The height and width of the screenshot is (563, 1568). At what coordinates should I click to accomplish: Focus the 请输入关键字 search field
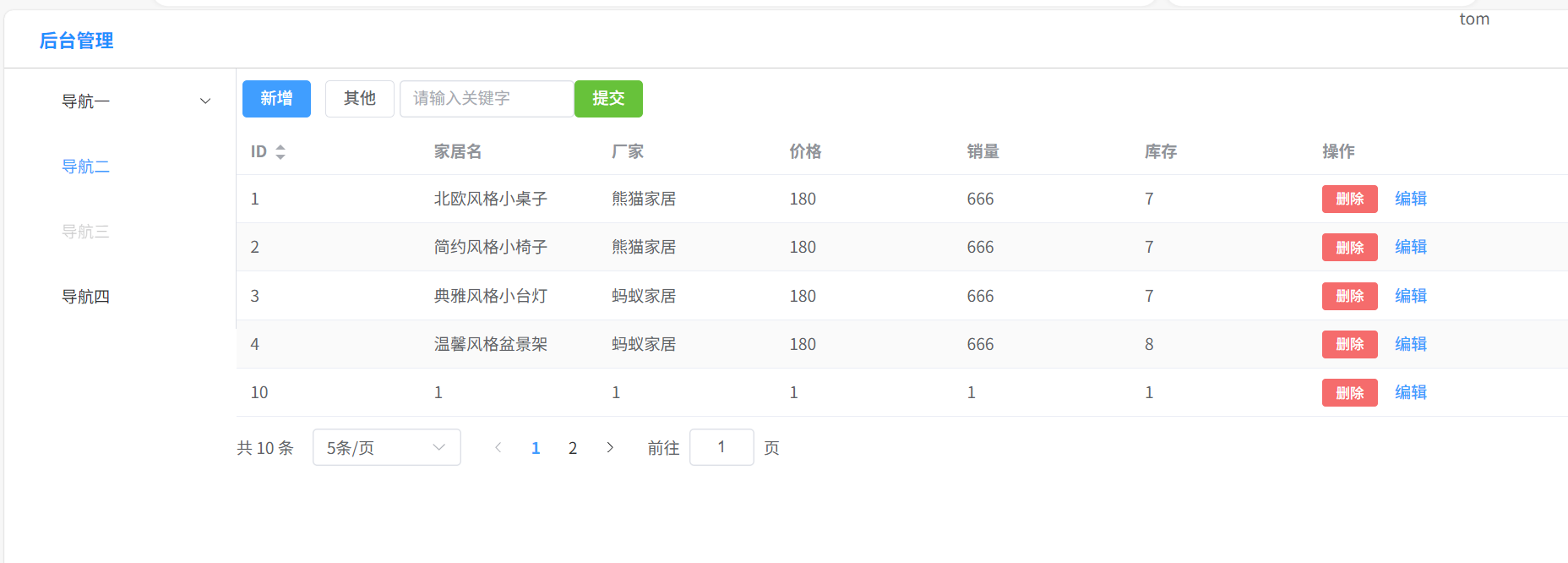point(487,99)
